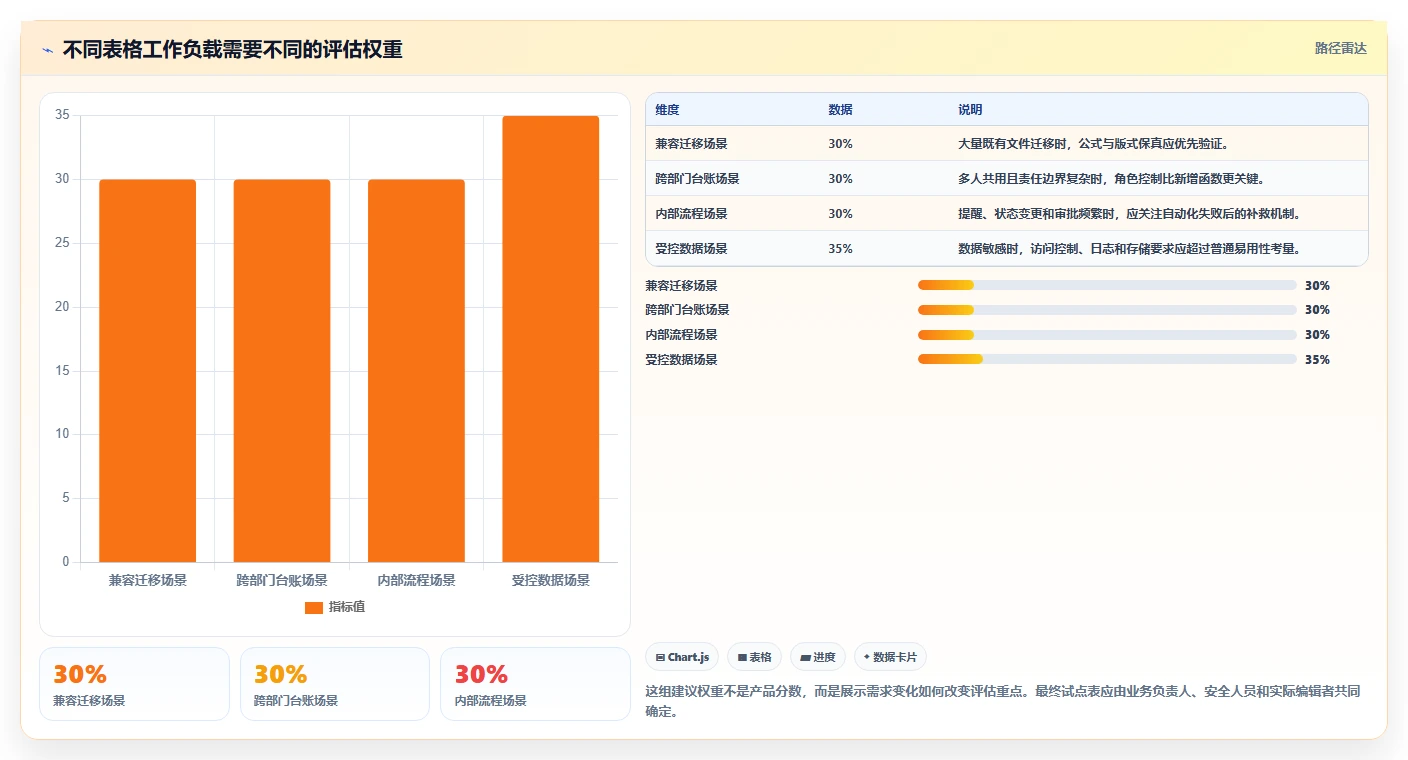Click the 路径雷达 label in header
Screen dimensions: 1408x760
coord(1340,48)
